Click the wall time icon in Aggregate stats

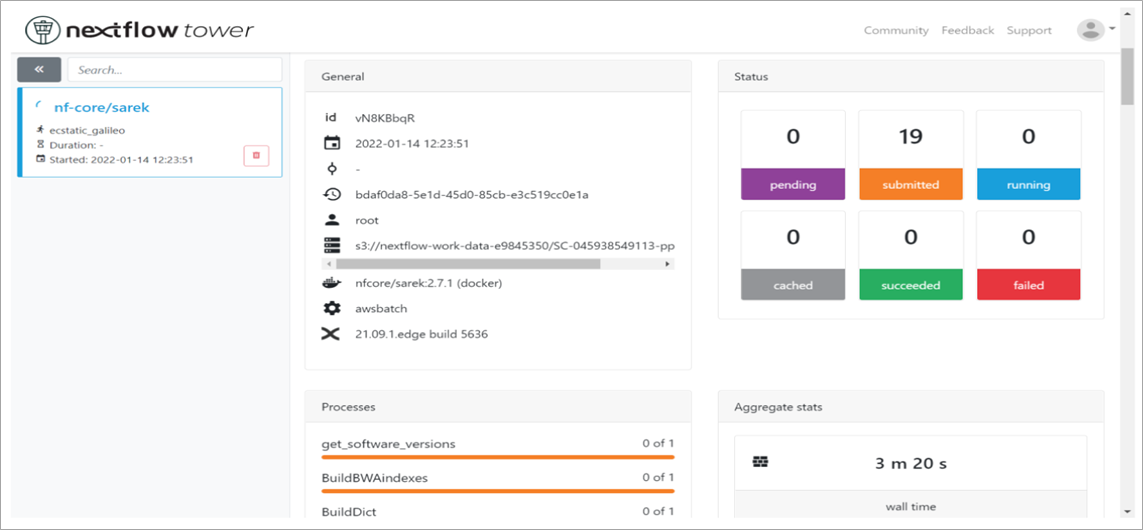click(x=761, y=461)
